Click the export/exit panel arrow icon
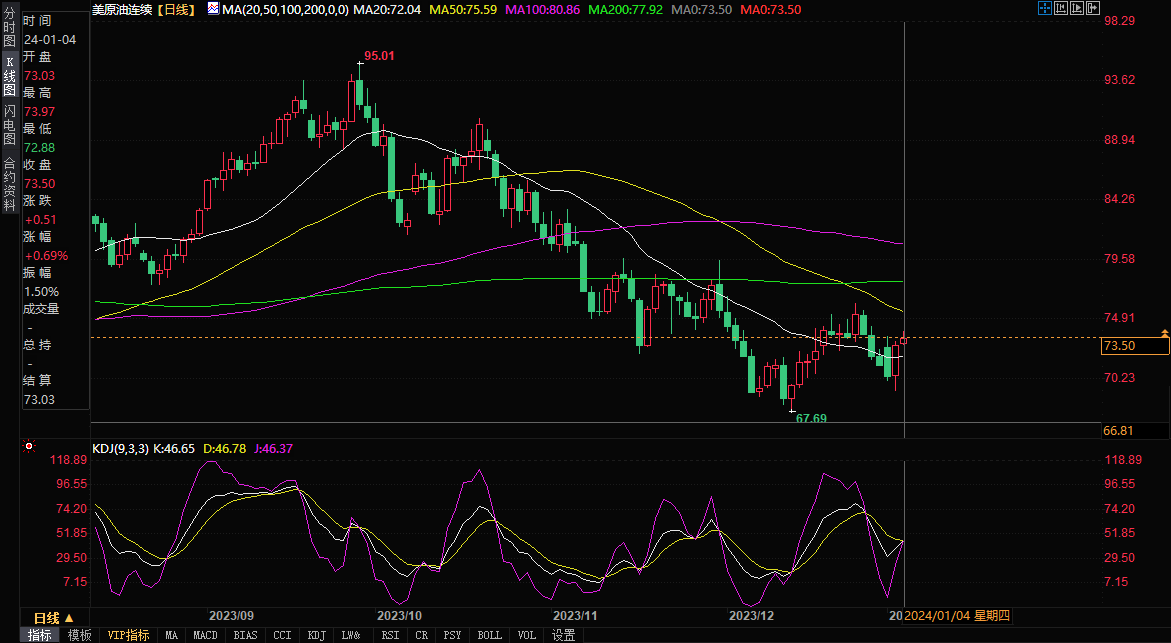The image size is (1171, 643). pyautogui.click(x=1094, y=8)
